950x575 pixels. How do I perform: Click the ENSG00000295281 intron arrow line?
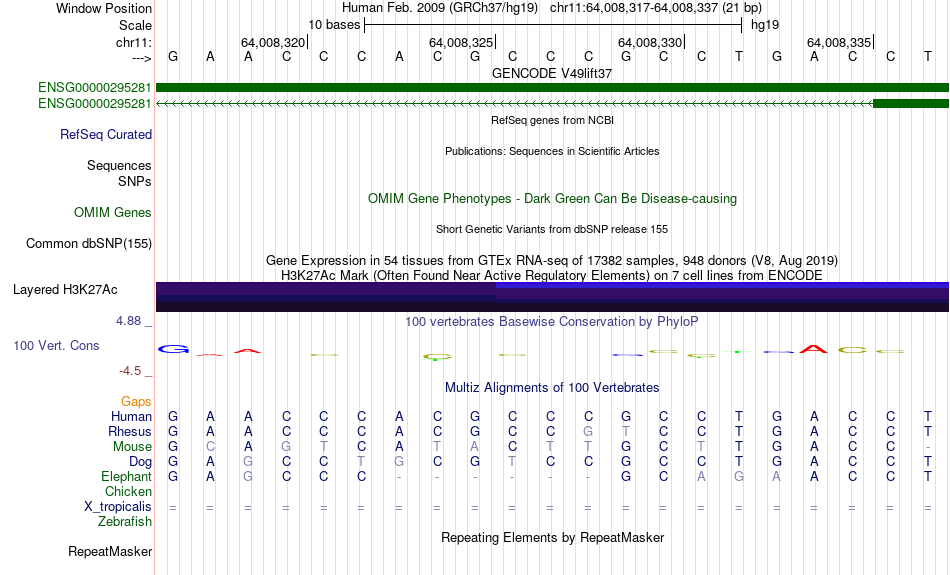[514, 104]
